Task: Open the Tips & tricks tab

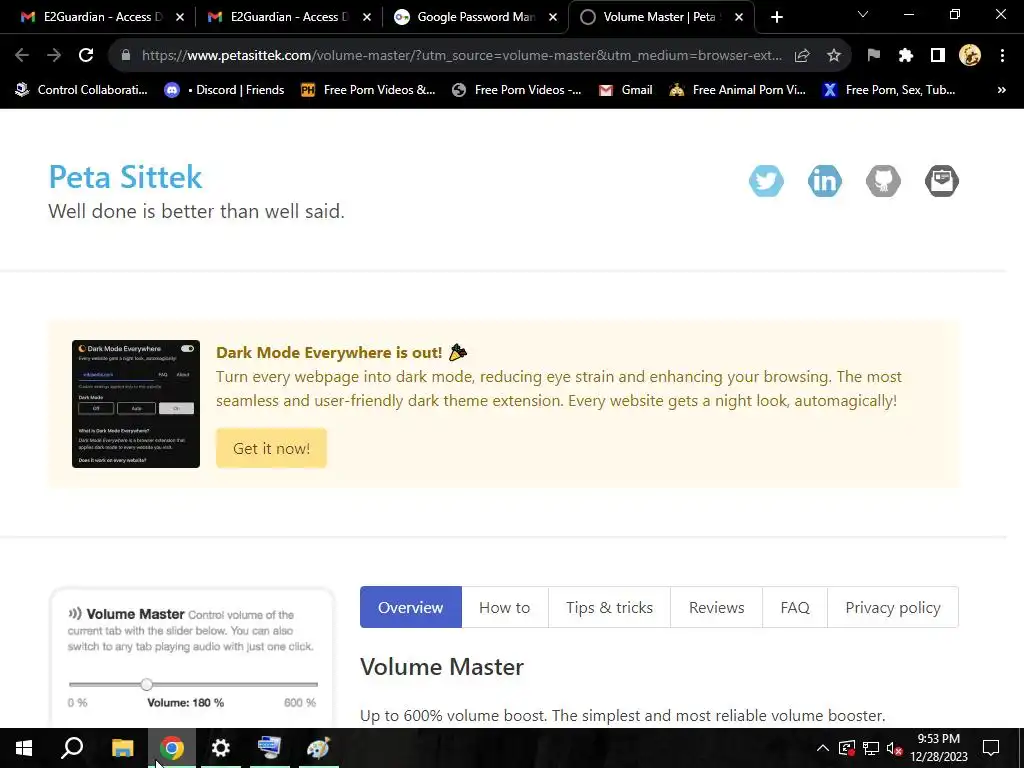Action: 609,607
